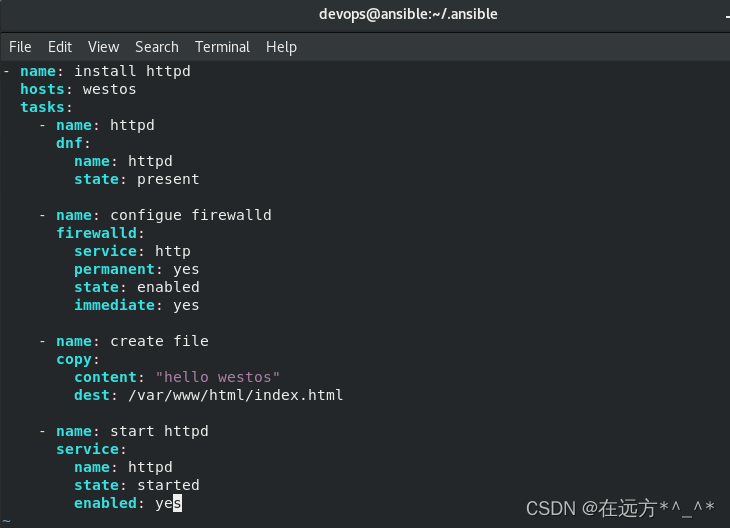The width and height of the screenshot is (730, 528).
Task: Open the Search menu
Action: 157,47
